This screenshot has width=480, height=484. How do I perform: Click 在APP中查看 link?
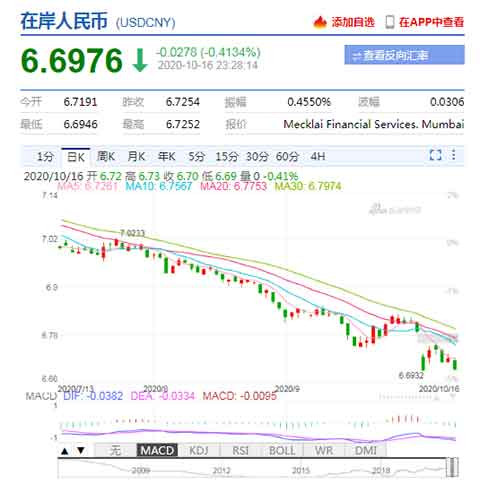431,22
